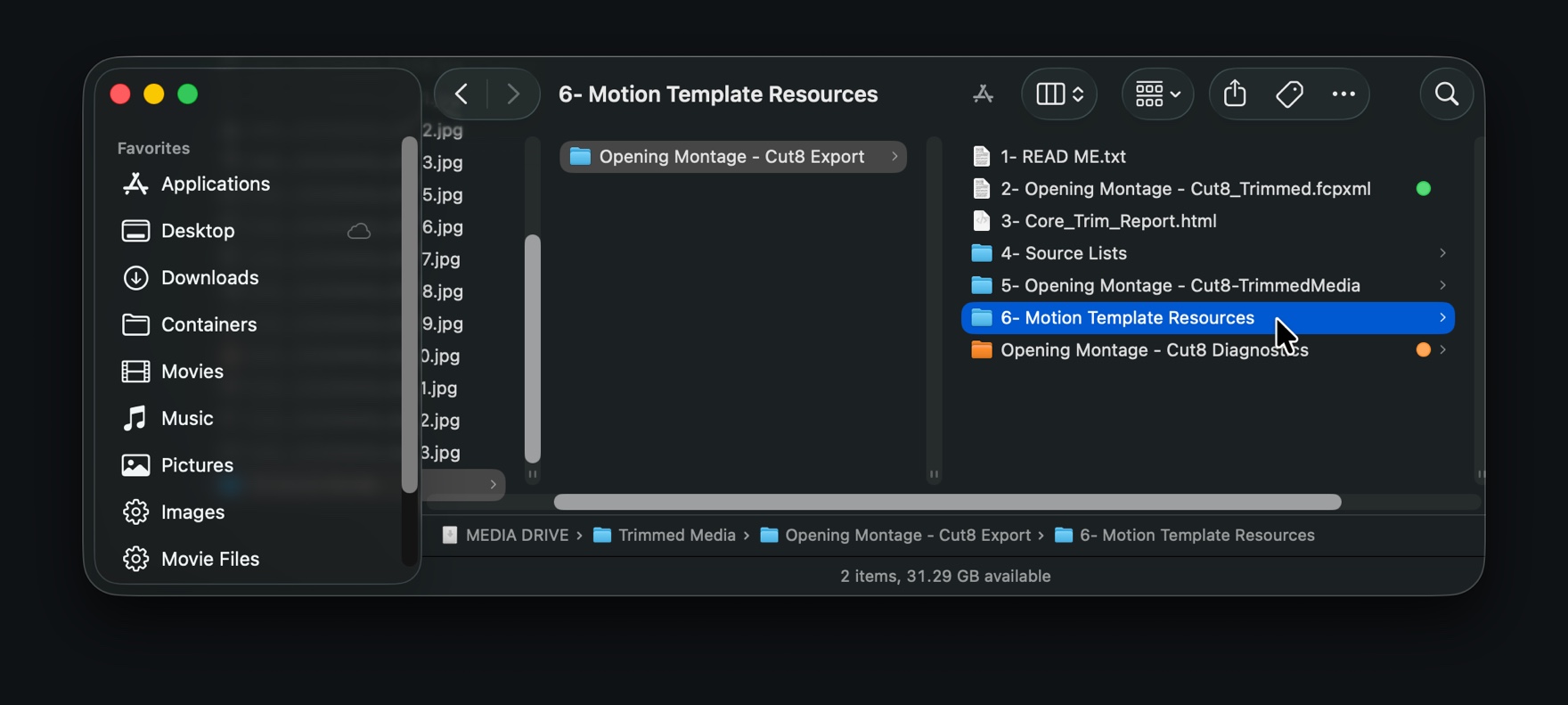Click the horizontal scrollbar thumb

coord(947,502)
